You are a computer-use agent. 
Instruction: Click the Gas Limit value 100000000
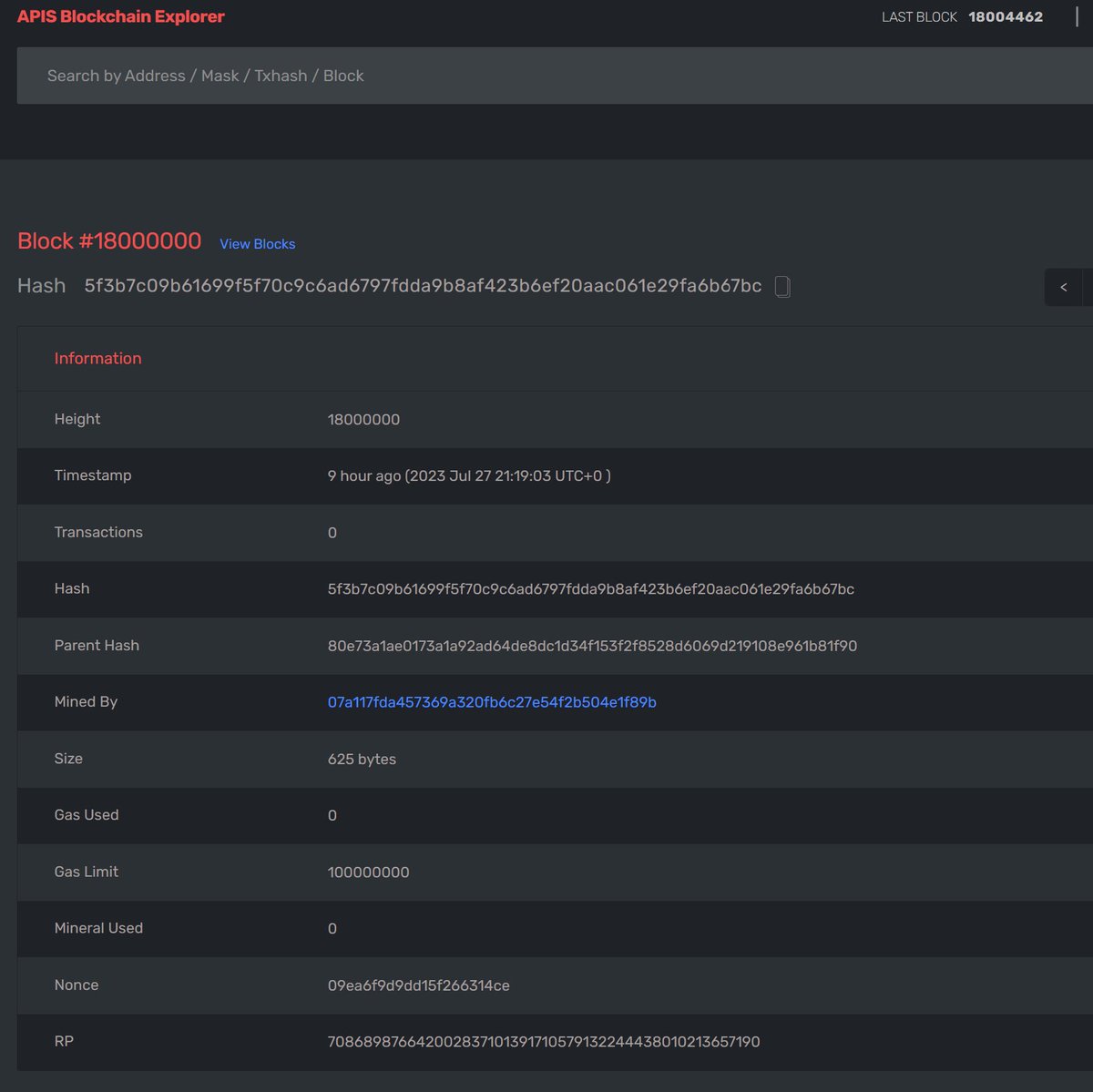[x=369, y=872]
